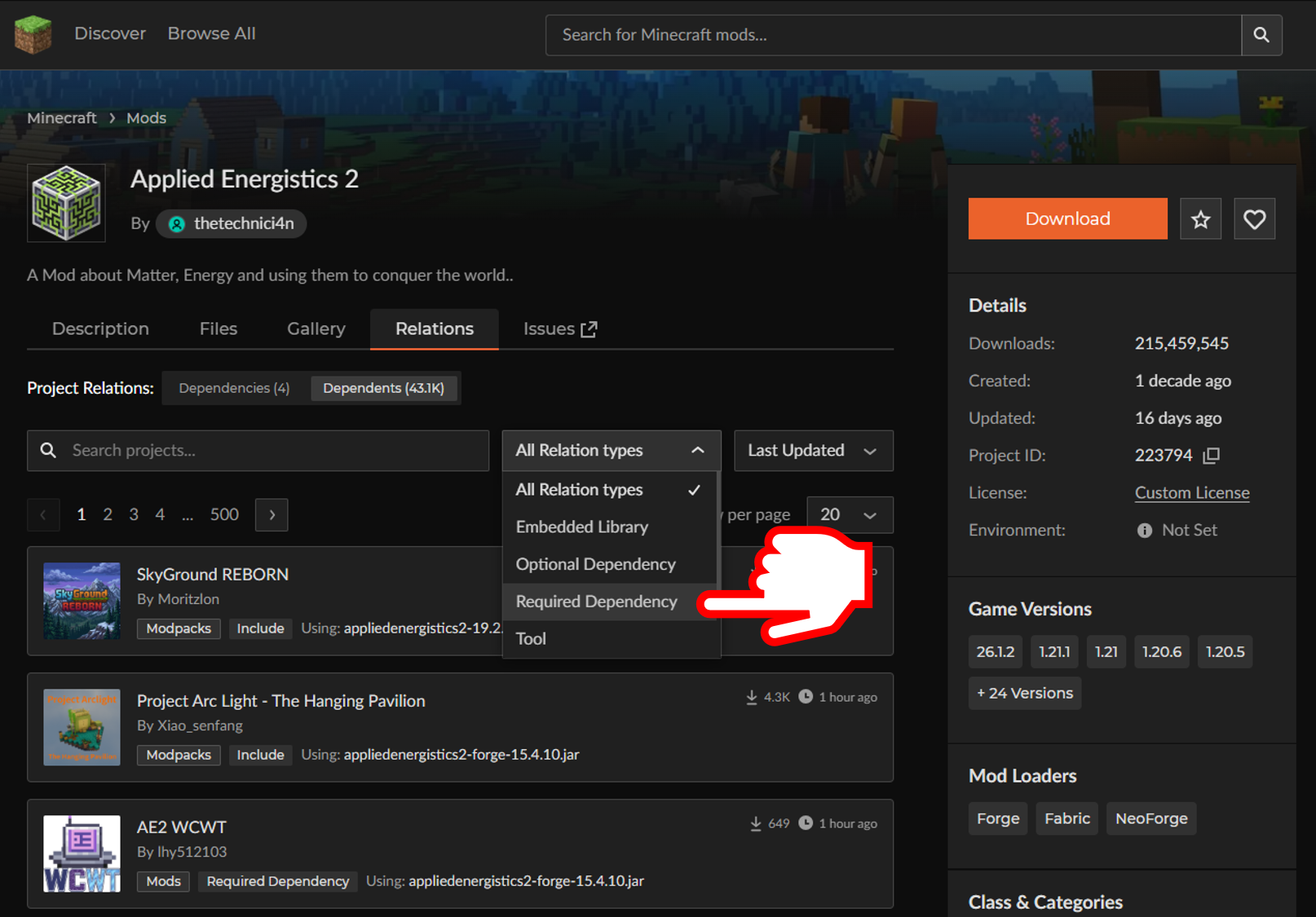Go to page 4

click(x=160, y=515)
